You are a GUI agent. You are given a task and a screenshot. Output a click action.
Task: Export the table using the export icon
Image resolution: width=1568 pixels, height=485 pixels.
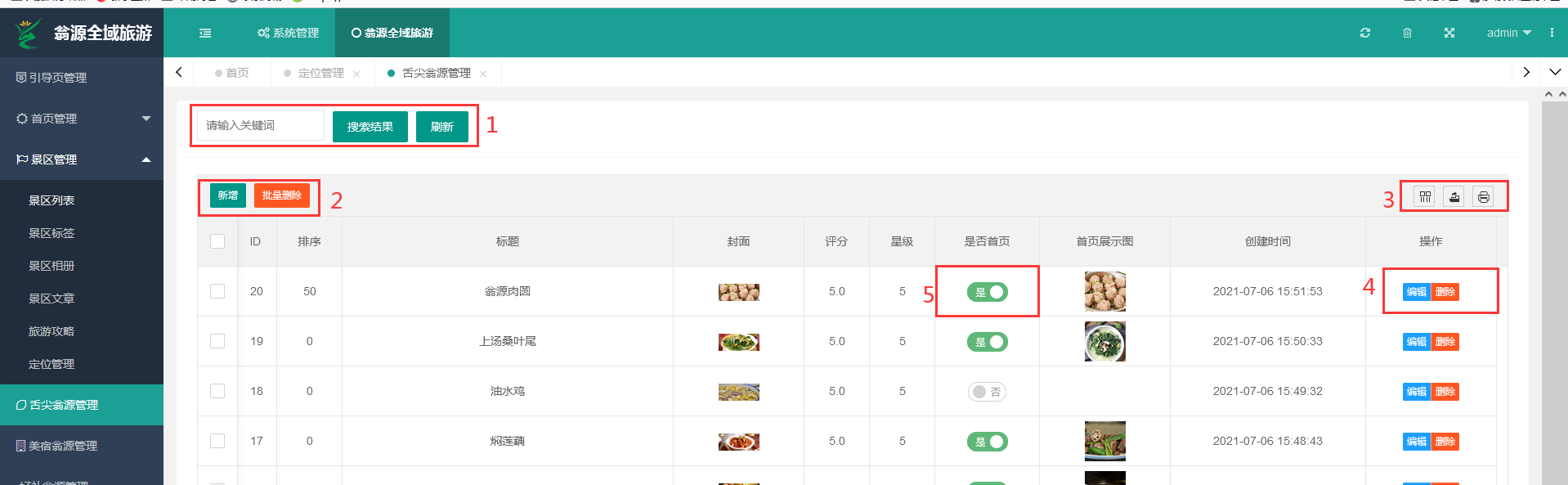1454,196
